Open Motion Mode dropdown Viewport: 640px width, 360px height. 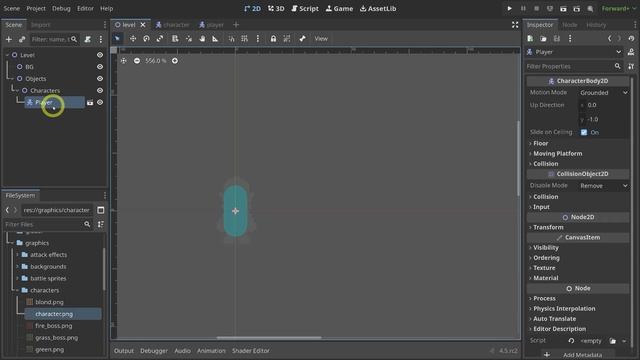click(604, 93)
